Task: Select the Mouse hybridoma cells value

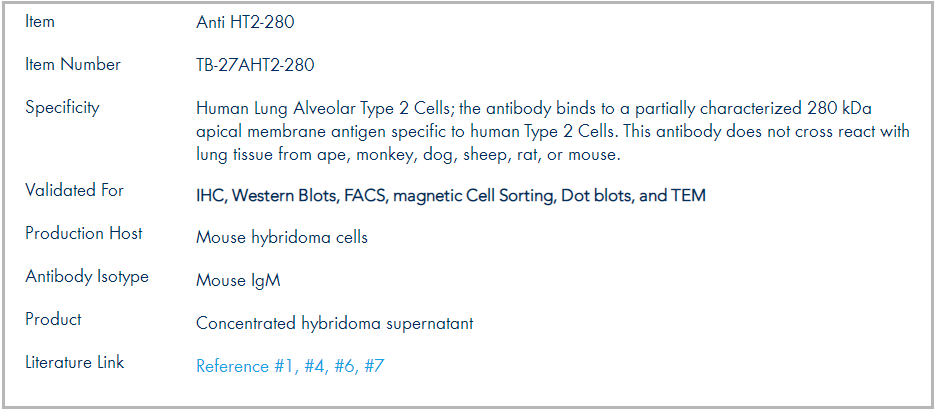Action: (282, 238)
